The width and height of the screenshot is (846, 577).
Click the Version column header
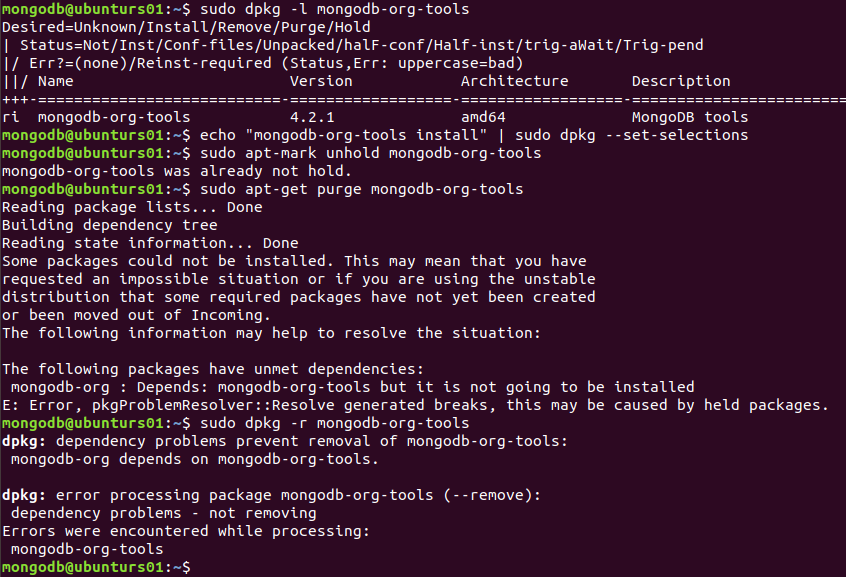point(320,81)
